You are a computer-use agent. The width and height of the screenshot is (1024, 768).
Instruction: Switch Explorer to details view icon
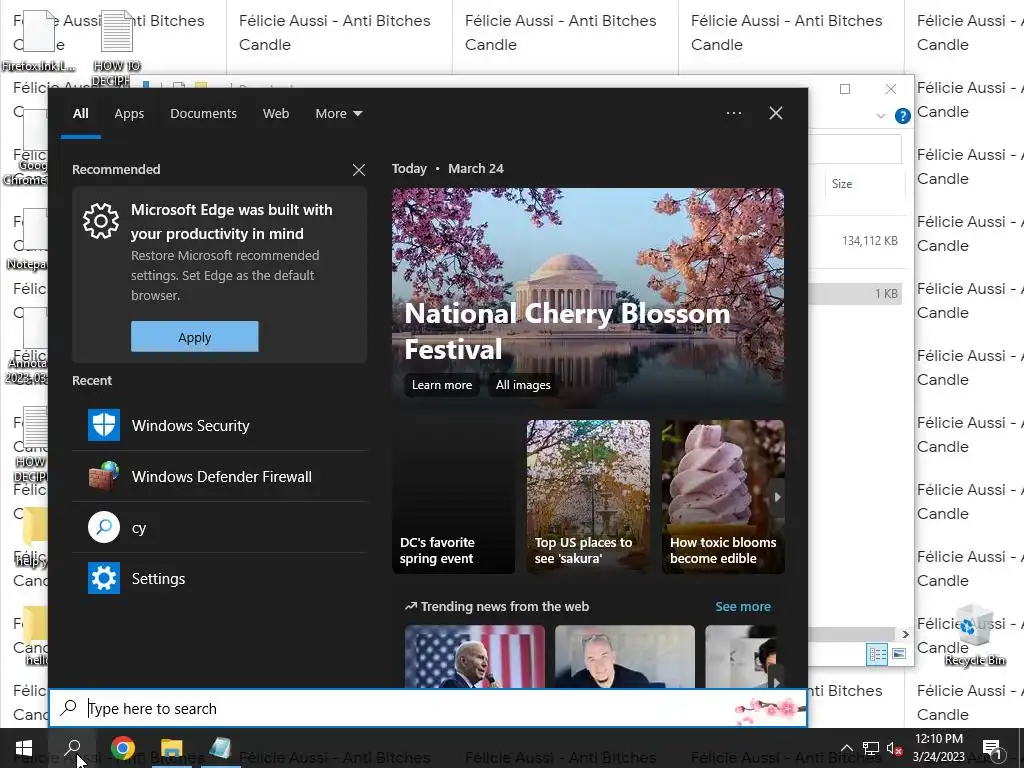pyautogui.click(x=877, y=654)
